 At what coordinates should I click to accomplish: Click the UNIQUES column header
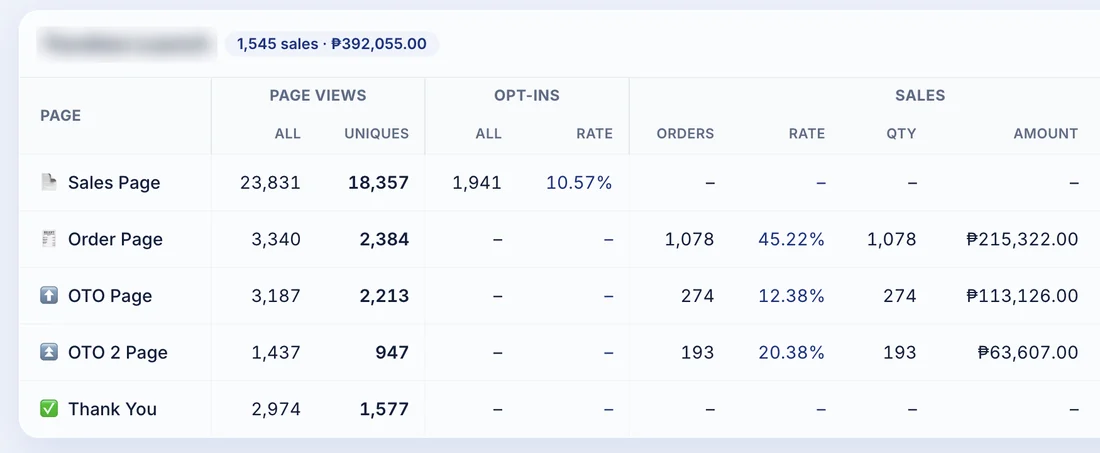coord(377,133)
